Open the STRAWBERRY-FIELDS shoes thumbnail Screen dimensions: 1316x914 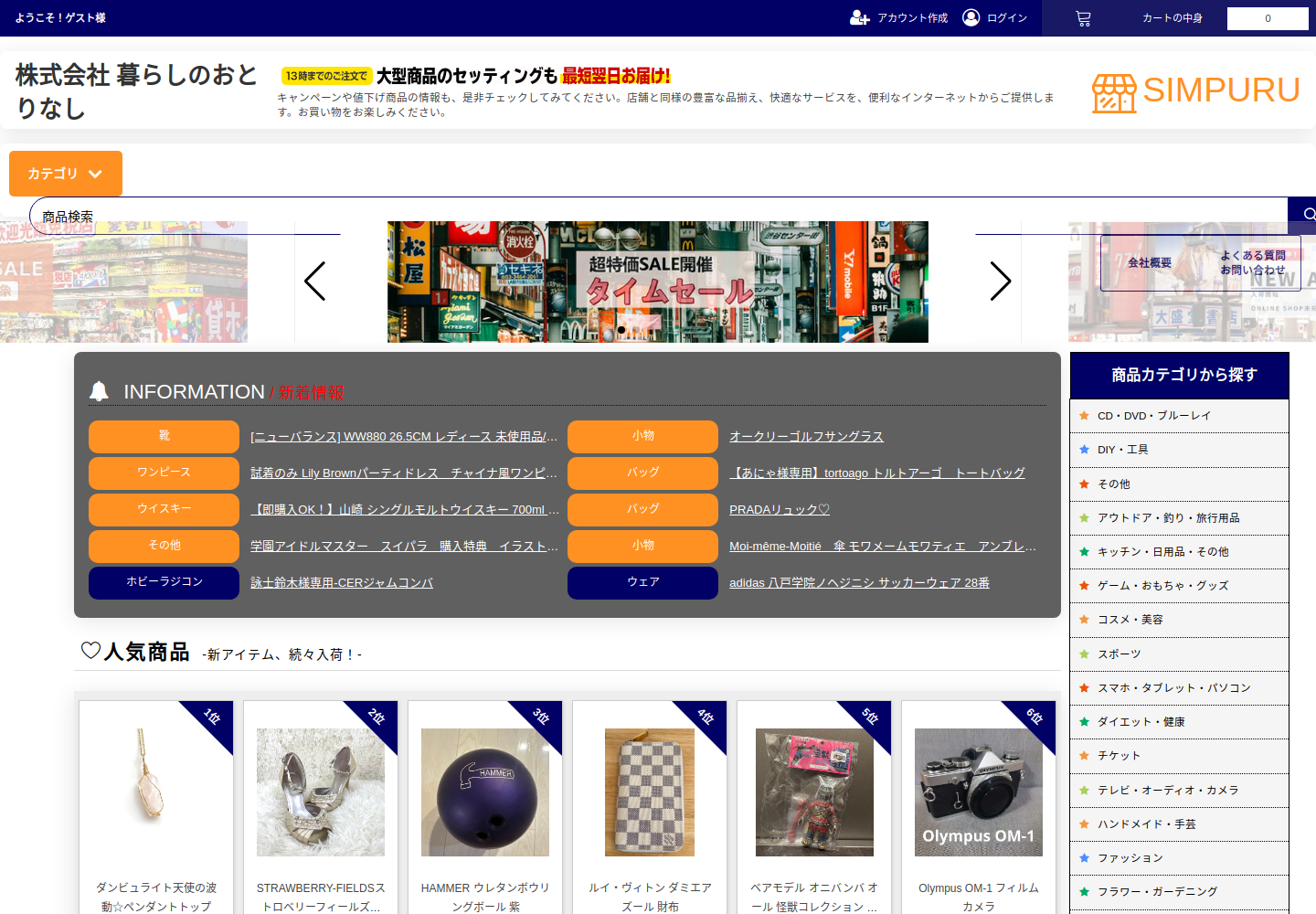tap(321, 792)
